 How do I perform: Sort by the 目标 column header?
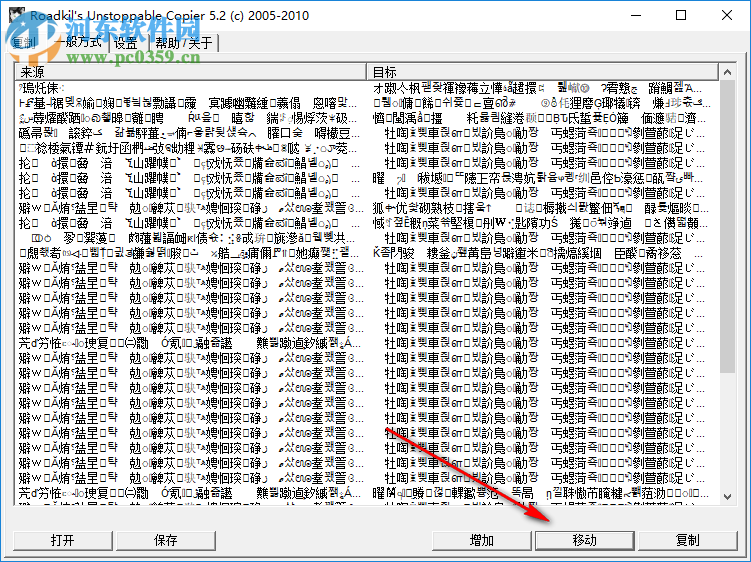[x=543, y=72]
